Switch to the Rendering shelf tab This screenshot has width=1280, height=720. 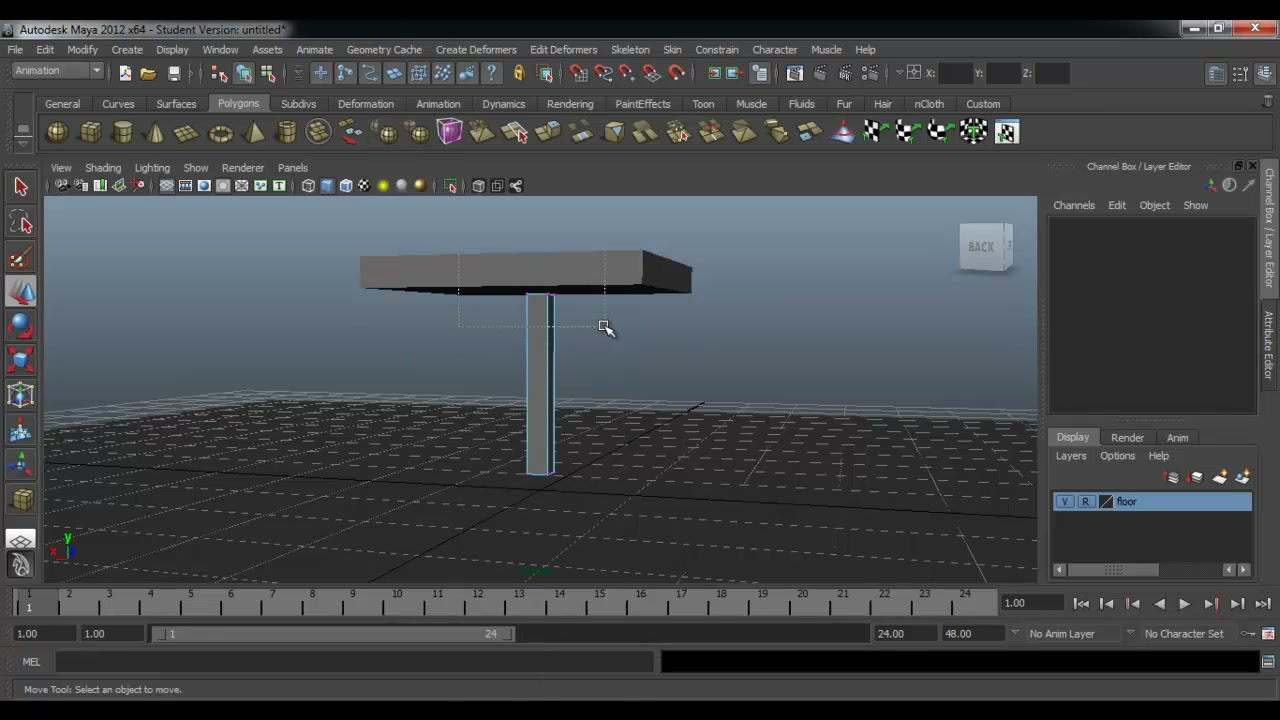coord(570,104)
